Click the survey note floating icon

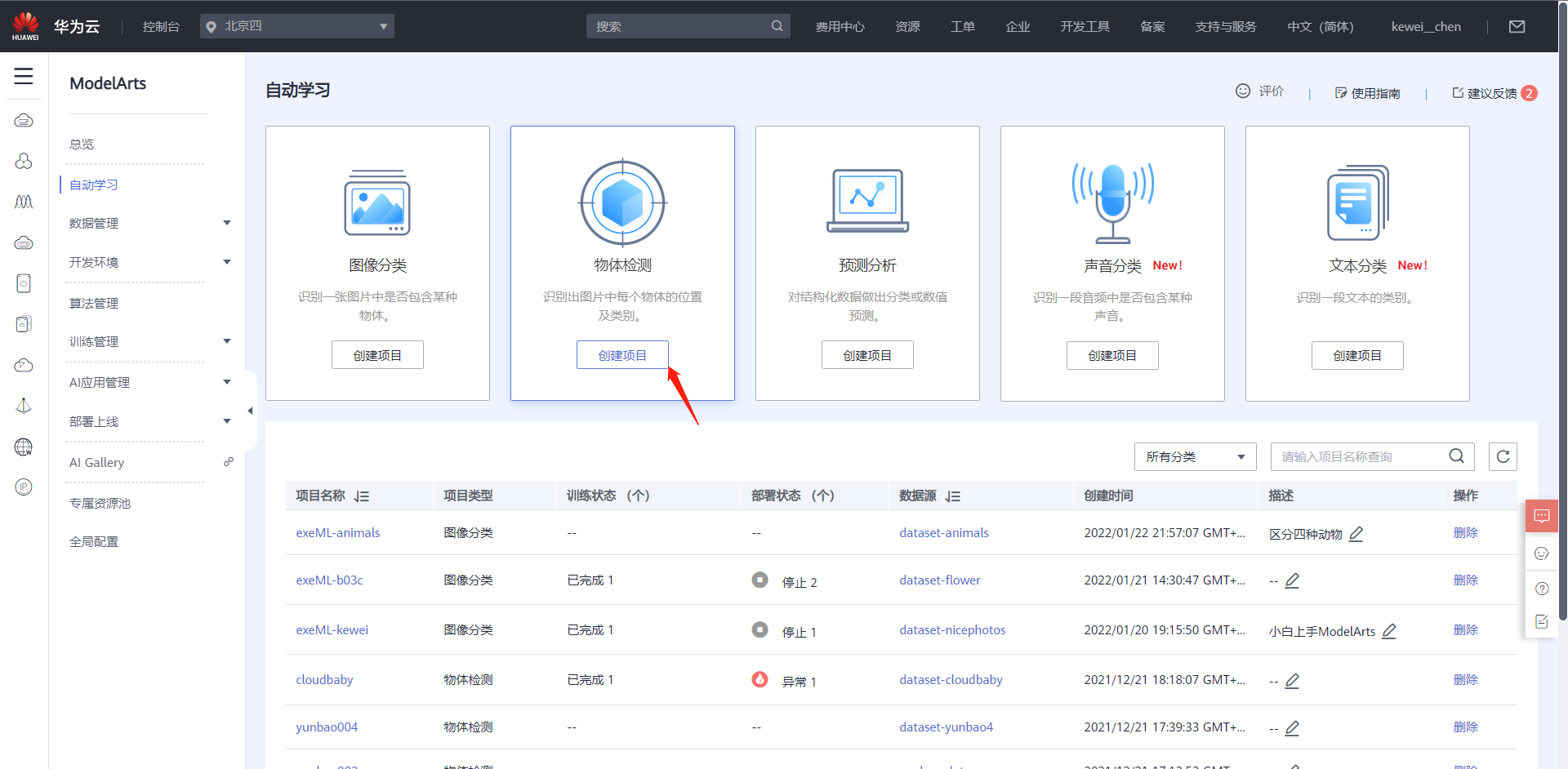1542,621
